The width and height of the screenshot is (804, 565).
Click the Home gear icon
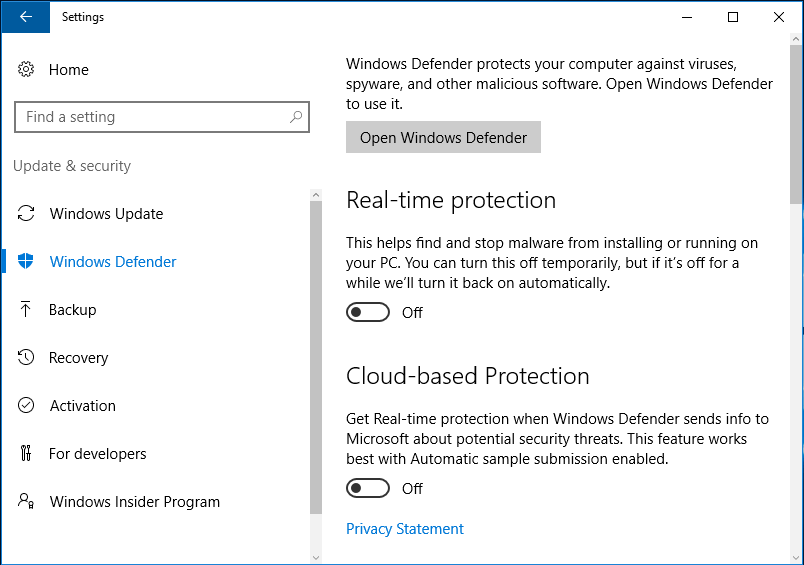pos(26,70)
